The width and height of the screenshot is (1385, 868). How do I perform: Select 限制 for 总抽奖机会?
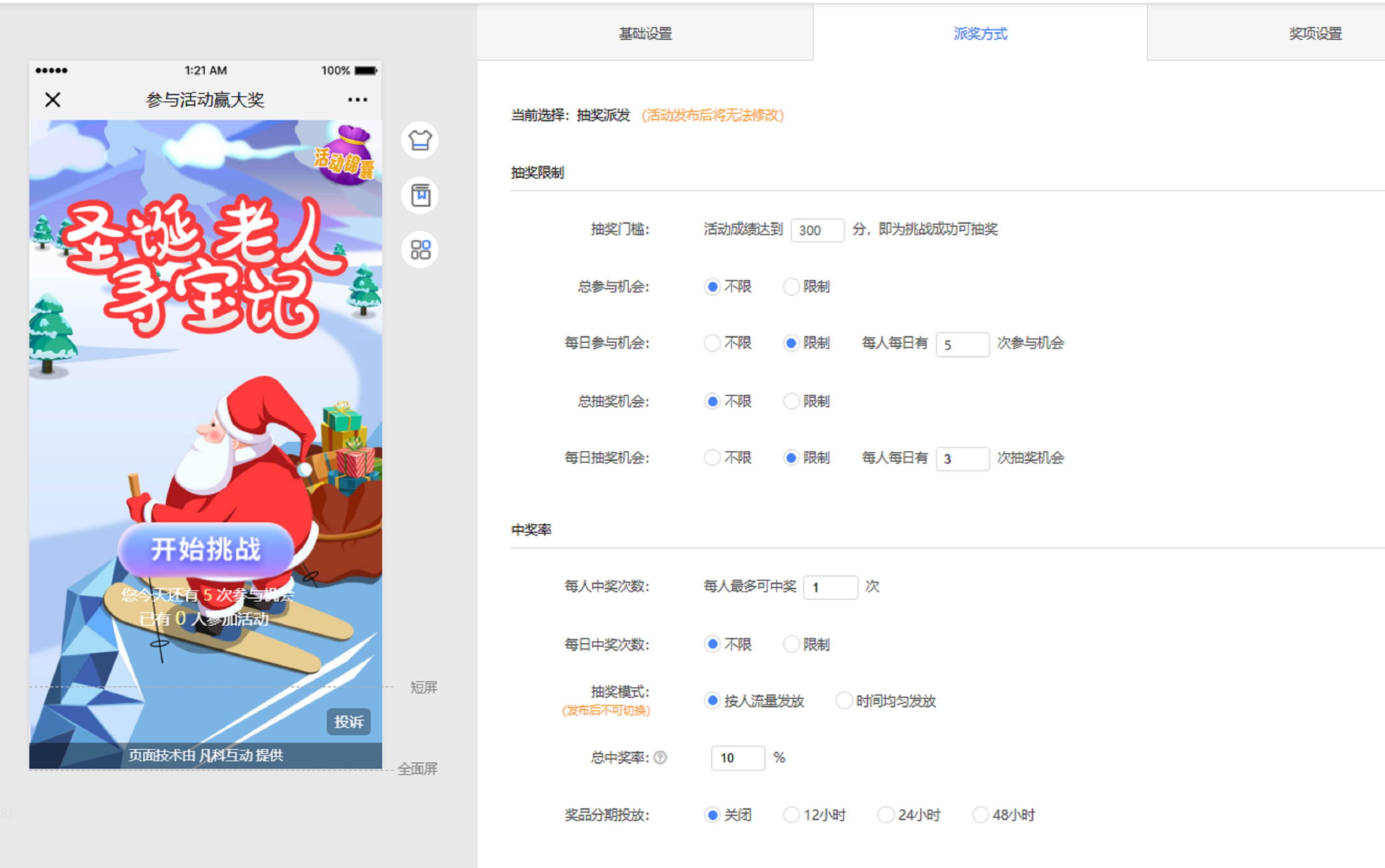pos(791,401)
